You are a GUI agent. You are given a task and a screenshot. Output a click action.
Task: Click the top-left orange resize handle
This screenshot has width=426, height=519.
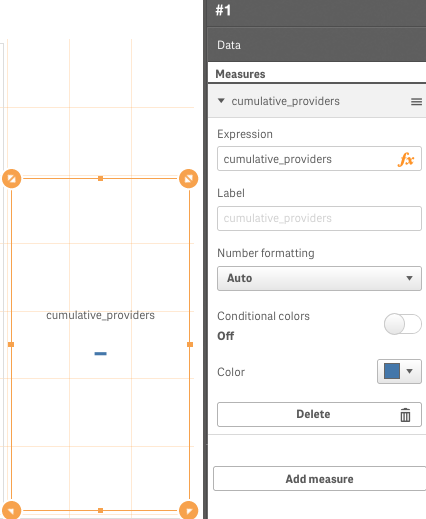12,179
